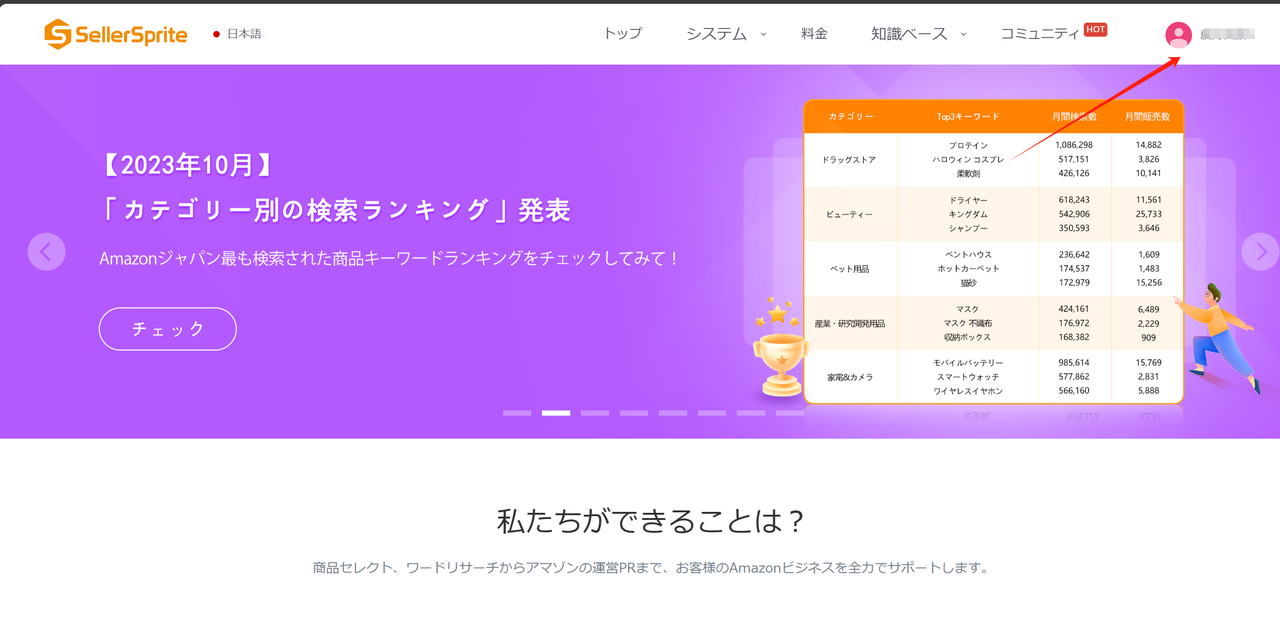
Task: Click the 家電&カメラ category cell
Action: pos(850,377)
